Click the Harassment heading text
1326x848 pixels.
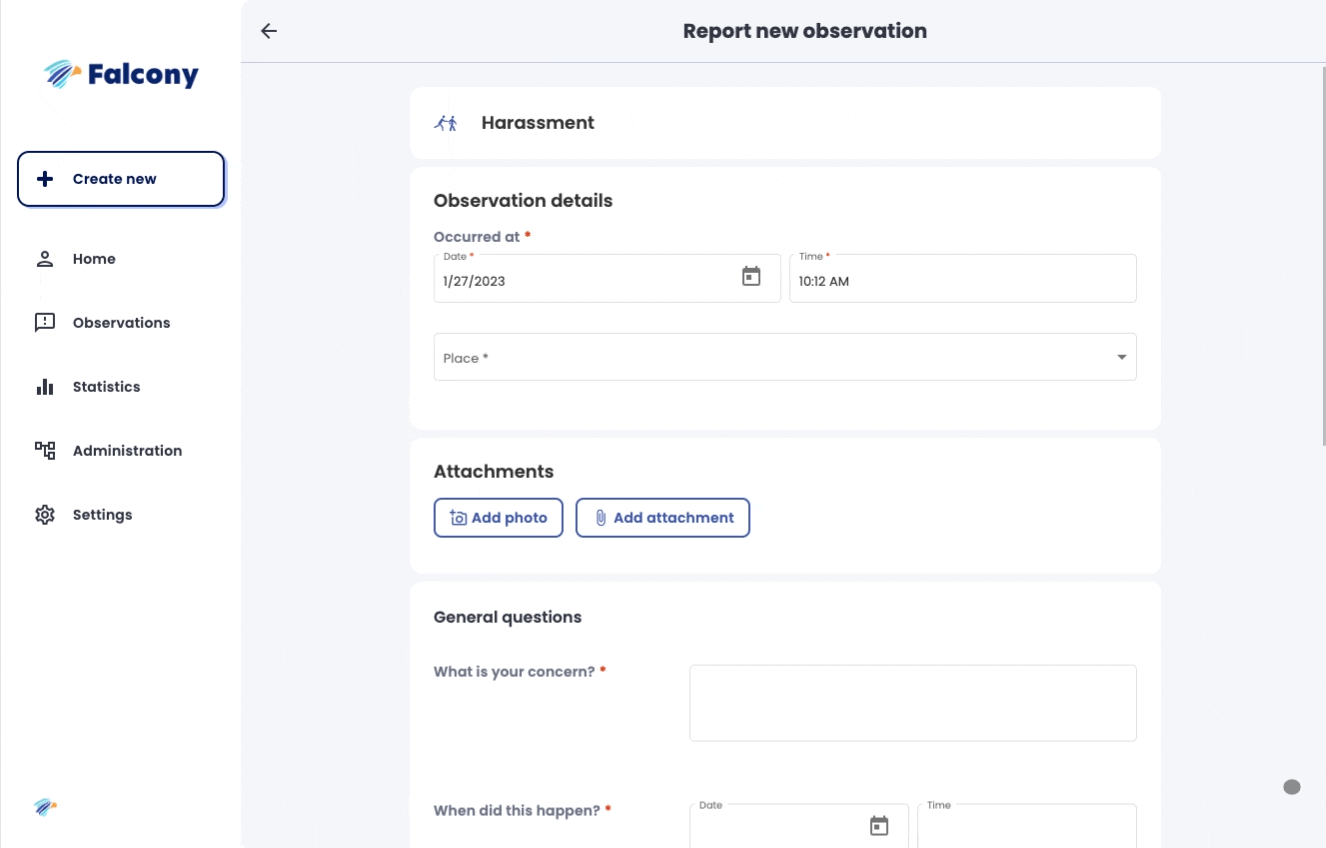pyautogui.click(x=538, y=123)
